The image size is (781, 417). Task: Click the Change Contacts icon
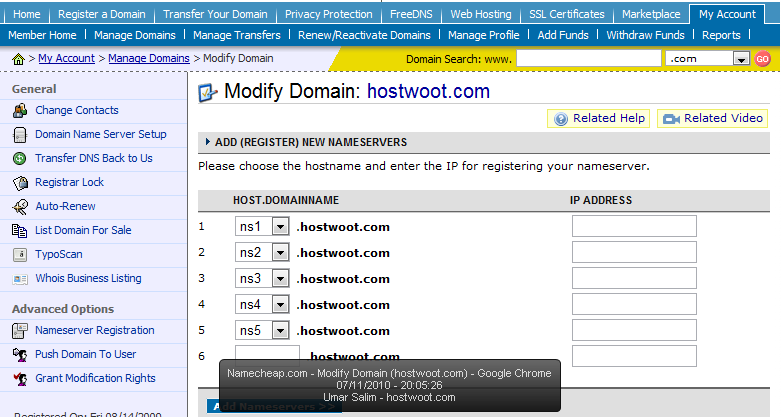(20, 111)
